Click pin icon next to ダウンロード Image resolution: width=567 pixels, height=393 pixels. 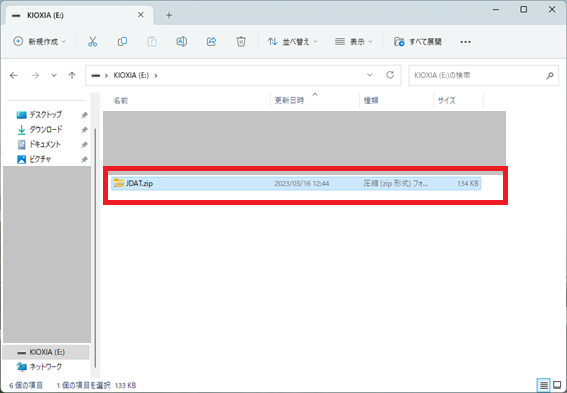point(84,130)
